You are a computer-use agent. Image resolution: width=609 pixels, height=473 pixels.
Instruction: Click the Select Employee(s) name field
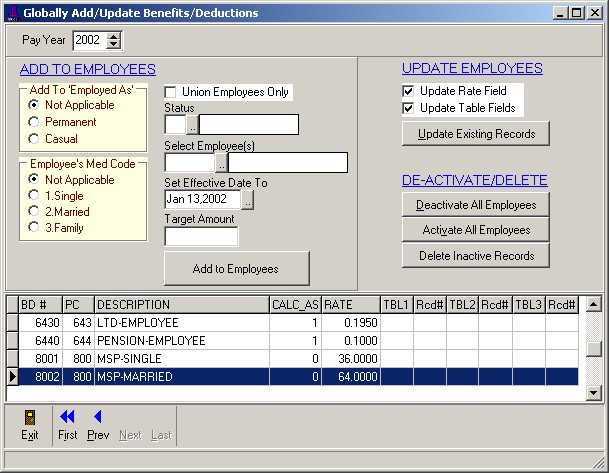click(x=288, y=163)
